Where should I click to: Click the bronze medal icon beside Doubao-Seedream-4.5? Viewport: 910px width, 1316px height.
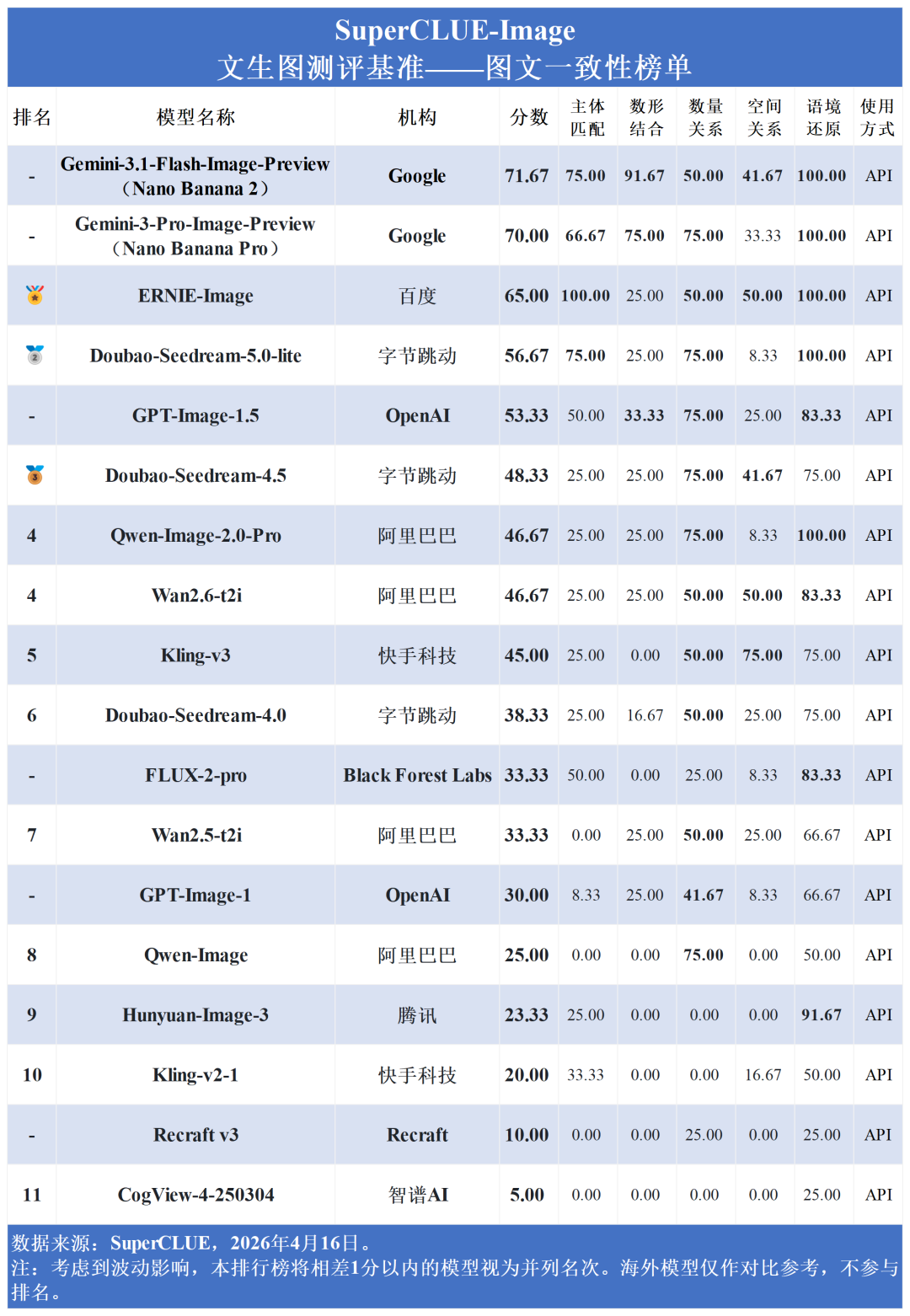tap(35, 474)
